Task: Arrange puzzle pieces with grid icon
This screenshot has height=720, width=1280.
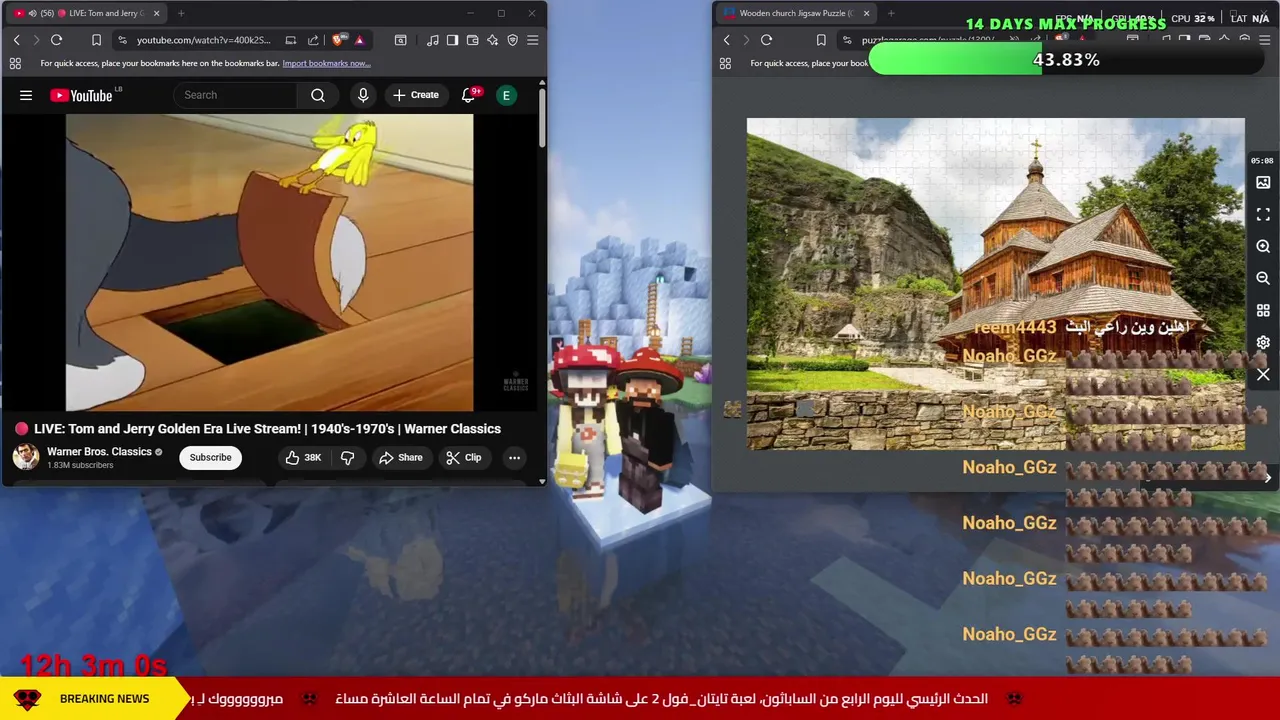Action: (x=1263, y=310)
